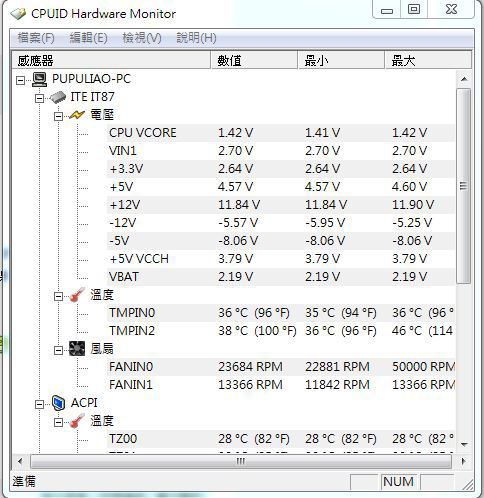Image resolution: width=484 pixels, height=498 pixels.
Task: Click the 準備 status bar text
Action: (24, 482)
